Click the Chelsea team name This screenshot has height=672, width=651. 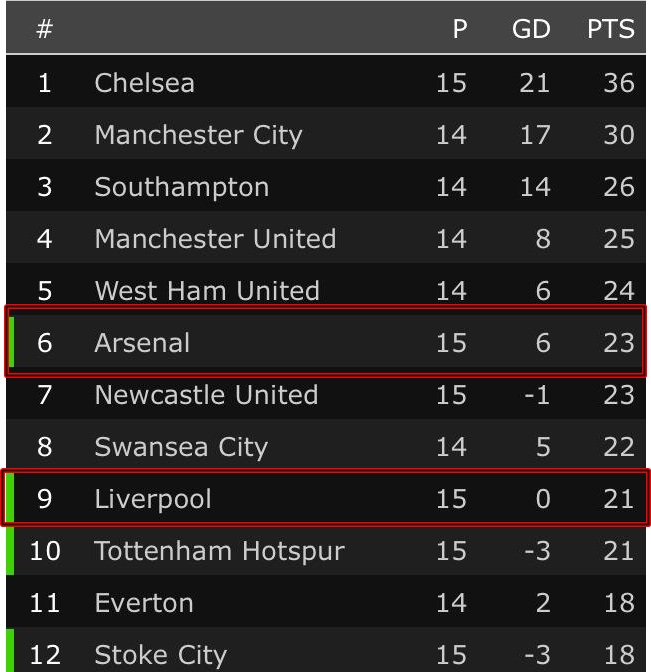tap(144, 83)
